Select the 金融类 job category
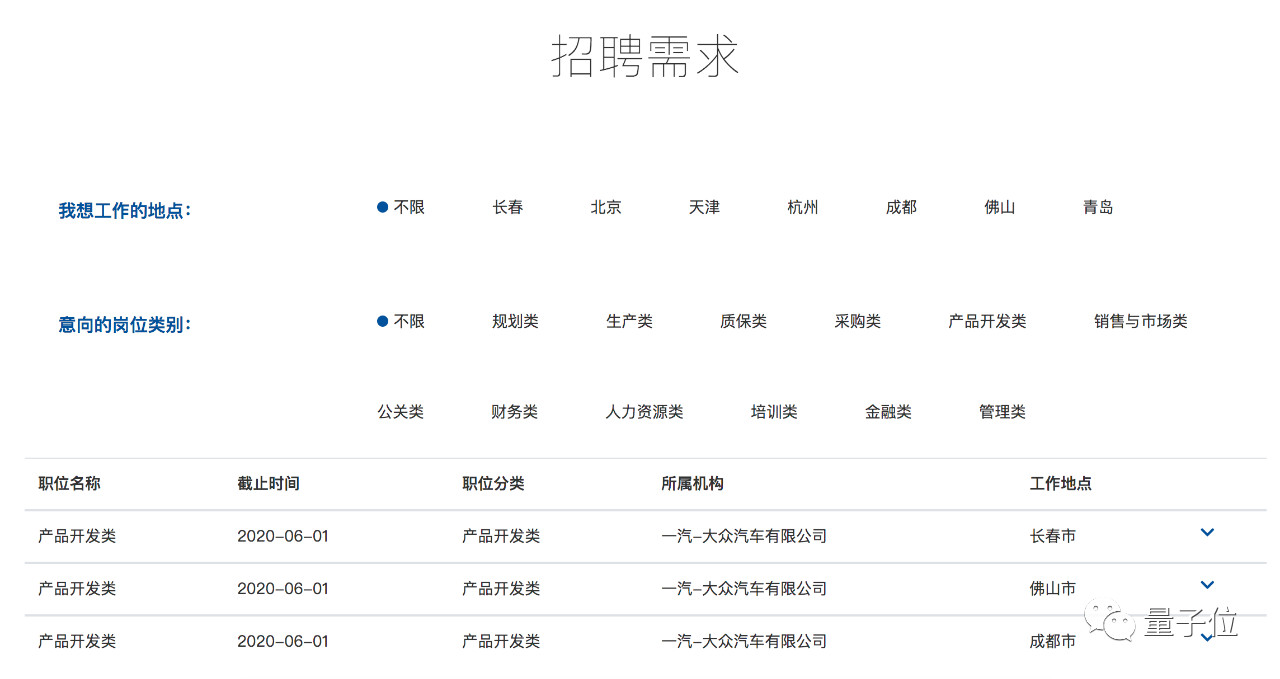The height and width of the screenshot is (679, 1280). pos(888,412)
